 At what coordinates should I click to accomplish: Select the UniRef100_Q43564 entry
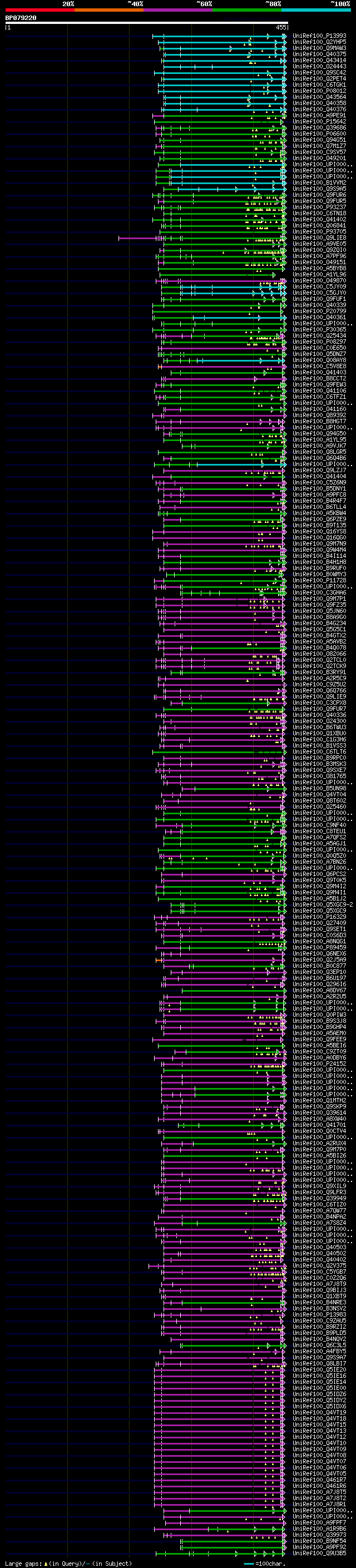319,97
